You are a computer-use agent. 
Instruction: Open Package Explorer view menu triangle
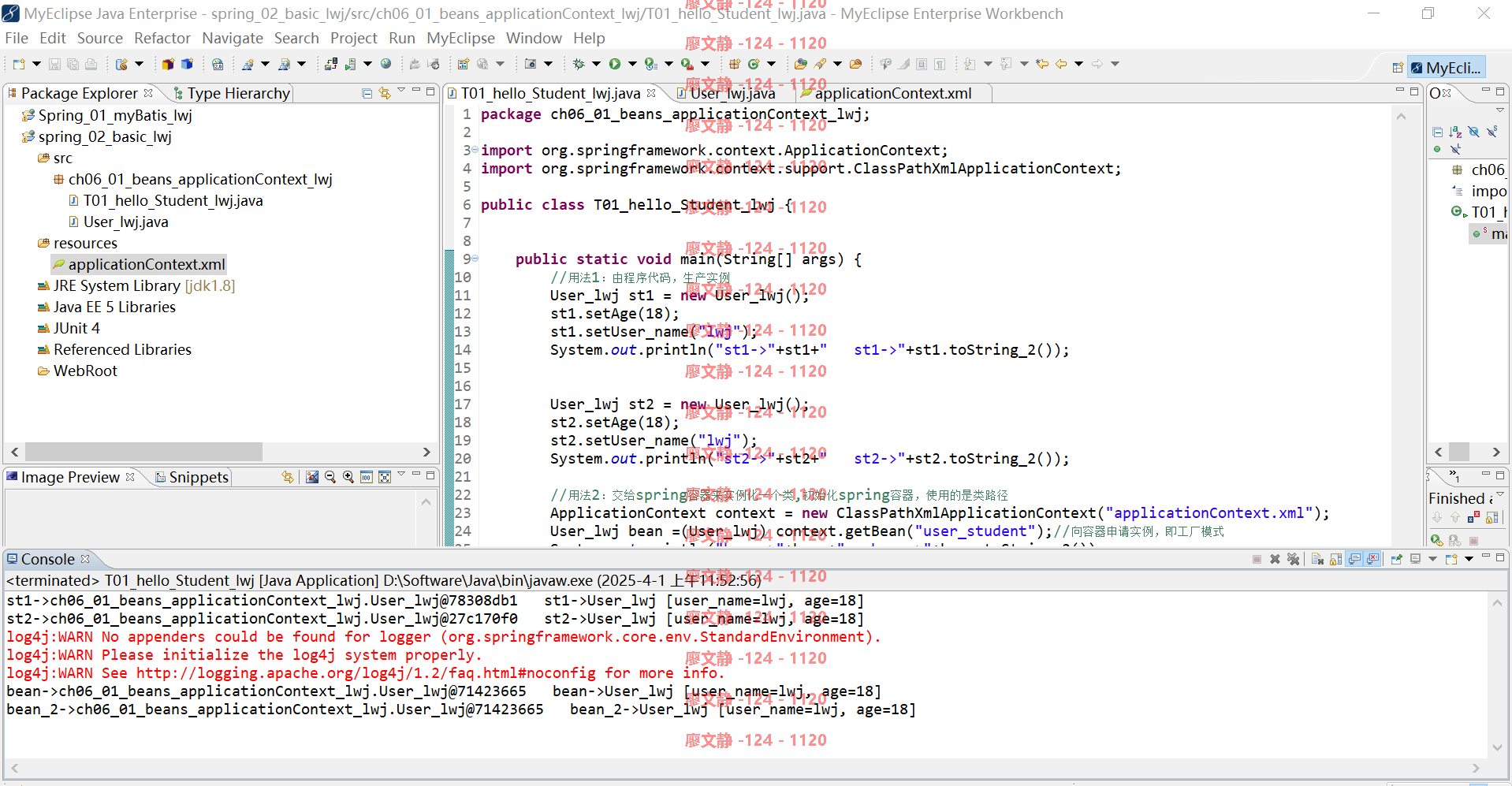pyautogui.click(x=401, y=91)
